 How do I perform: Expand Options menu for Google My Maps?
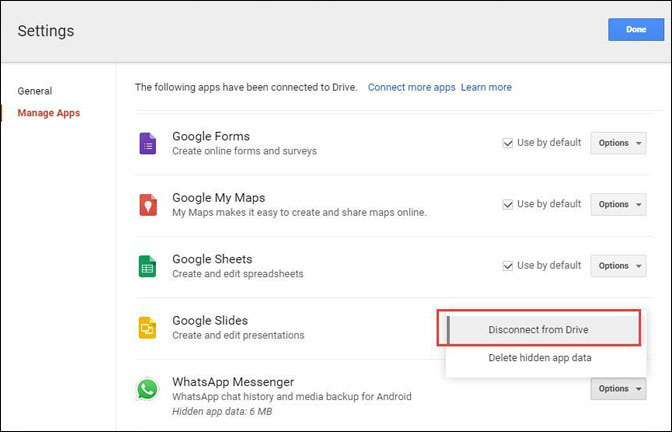pyautogui.click(x=618, y=204)
